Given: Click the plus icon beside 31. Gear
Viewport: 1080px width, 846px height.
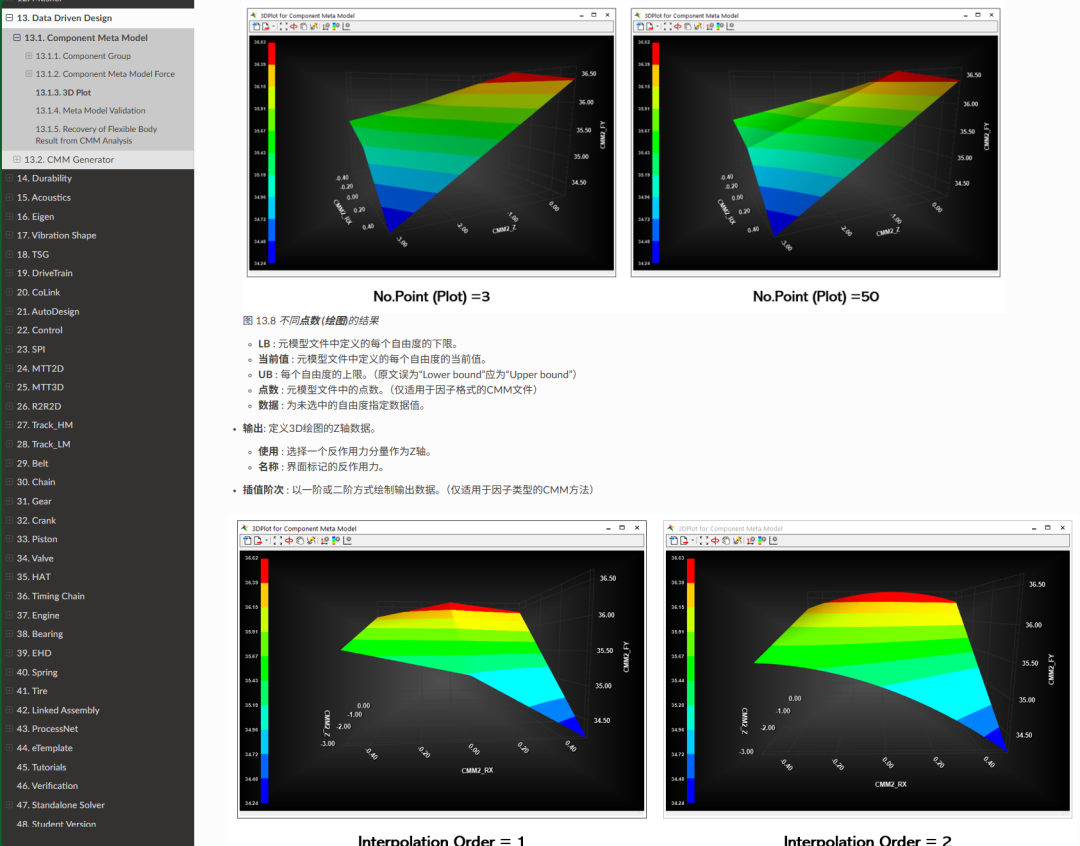Looking at the screenshot, I should click(9, 501).
